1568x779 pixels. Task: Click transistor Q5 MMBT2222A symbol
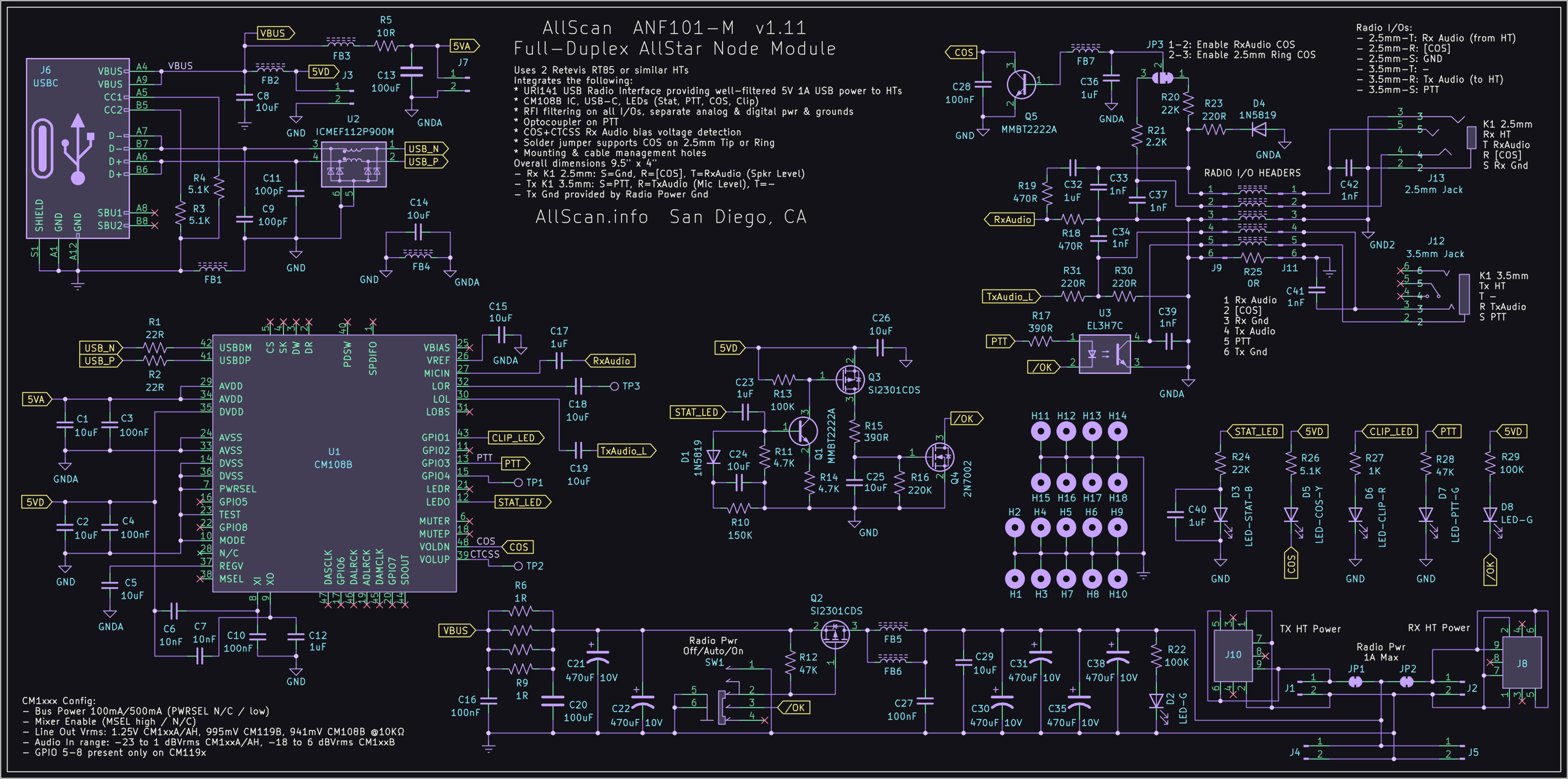pyautogui.click(x=1021, y=84)
